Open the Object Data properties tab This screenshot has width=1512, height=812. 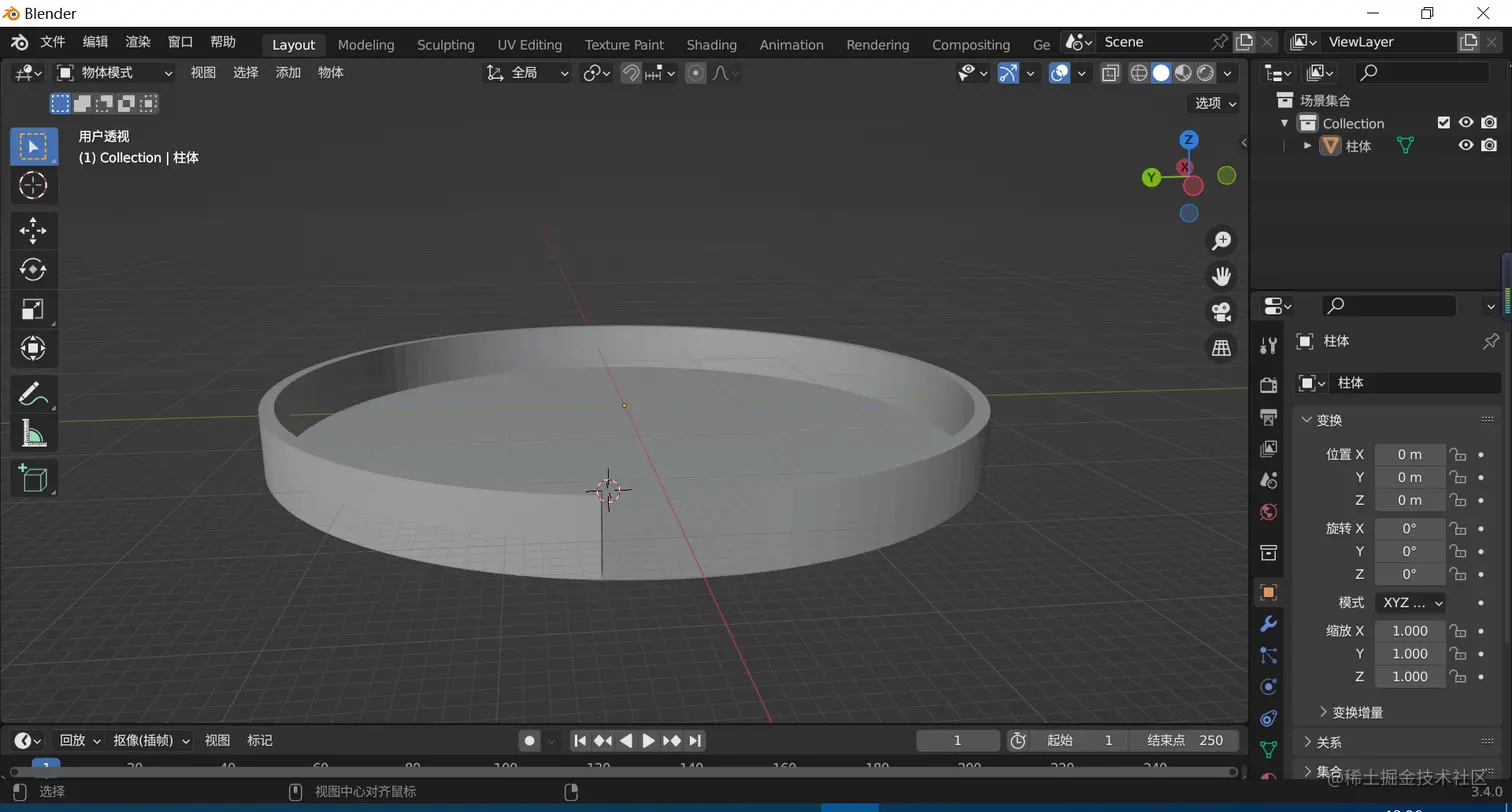(1268, 750)
